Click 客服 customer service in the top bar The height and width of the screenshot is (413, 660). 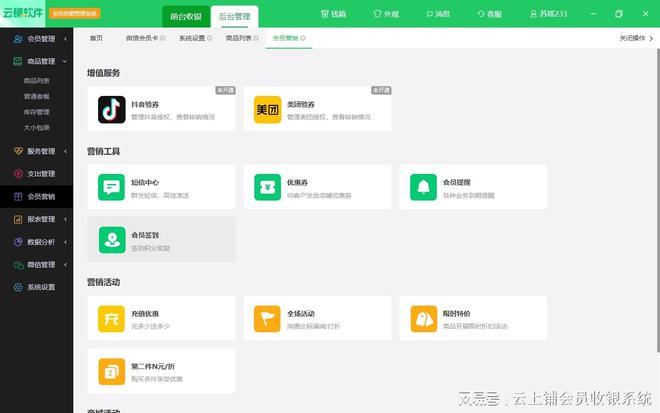pos(490,14)
